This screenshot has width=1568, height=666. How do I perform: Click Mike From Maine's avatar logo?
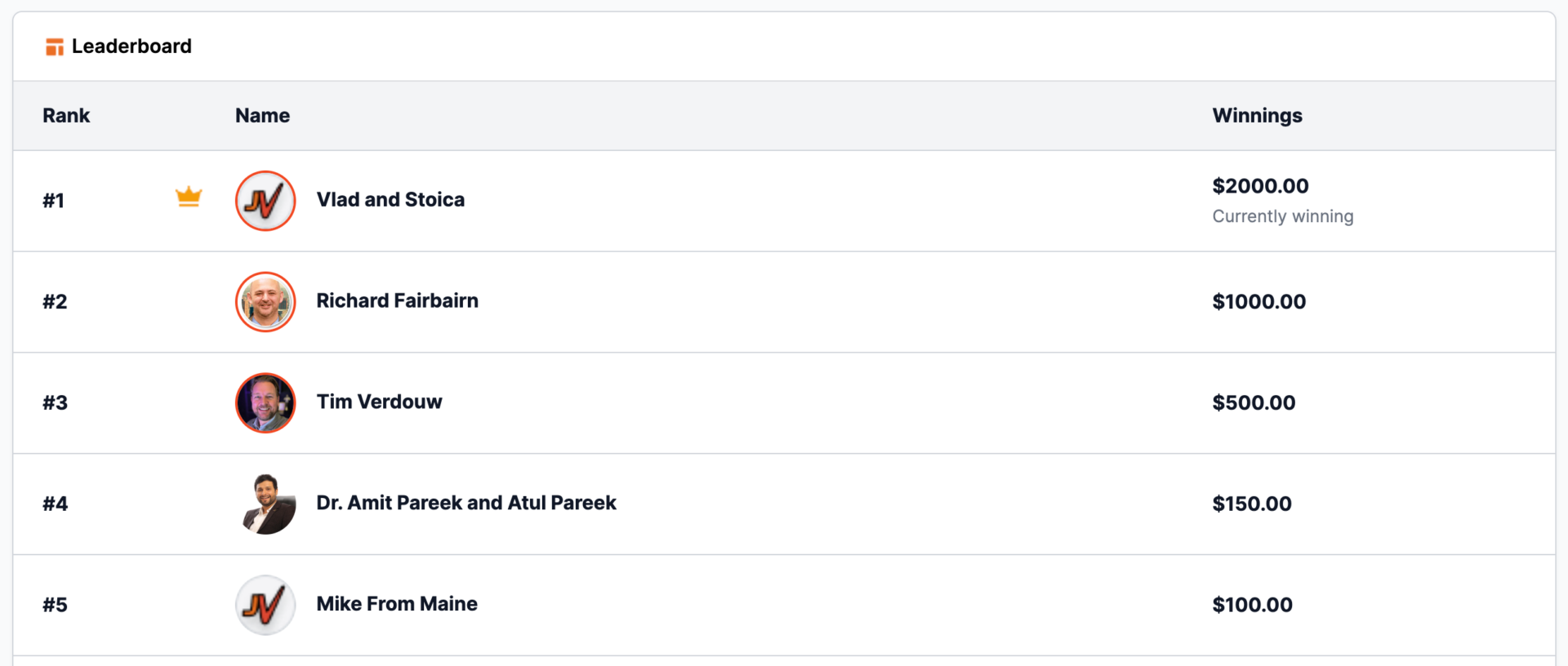pos(265,606)
